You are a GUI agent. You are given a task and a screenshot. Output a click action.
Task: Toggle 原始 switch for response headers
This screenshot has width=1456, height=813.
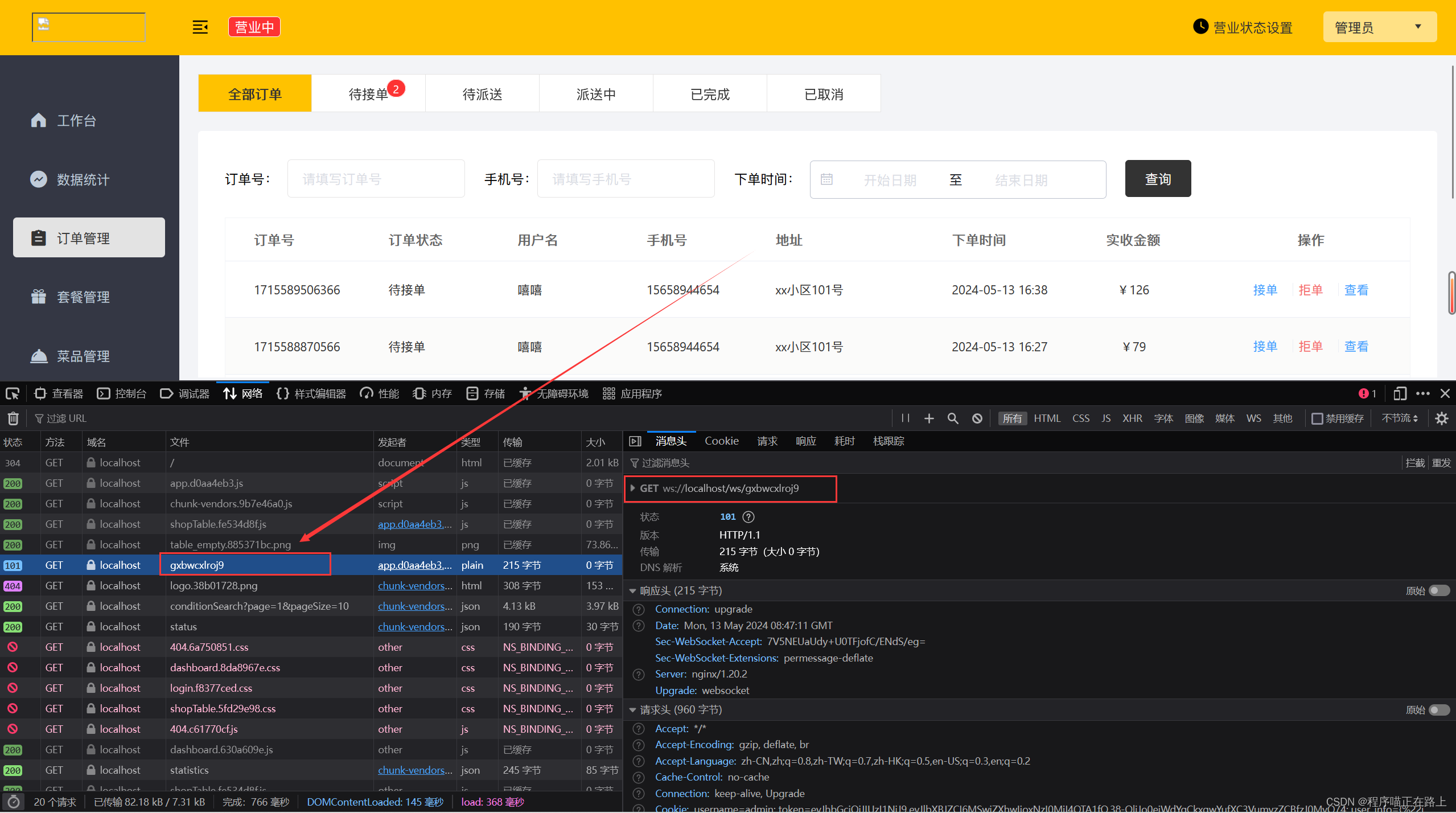pyautogui.click(x=1439, y=590)
